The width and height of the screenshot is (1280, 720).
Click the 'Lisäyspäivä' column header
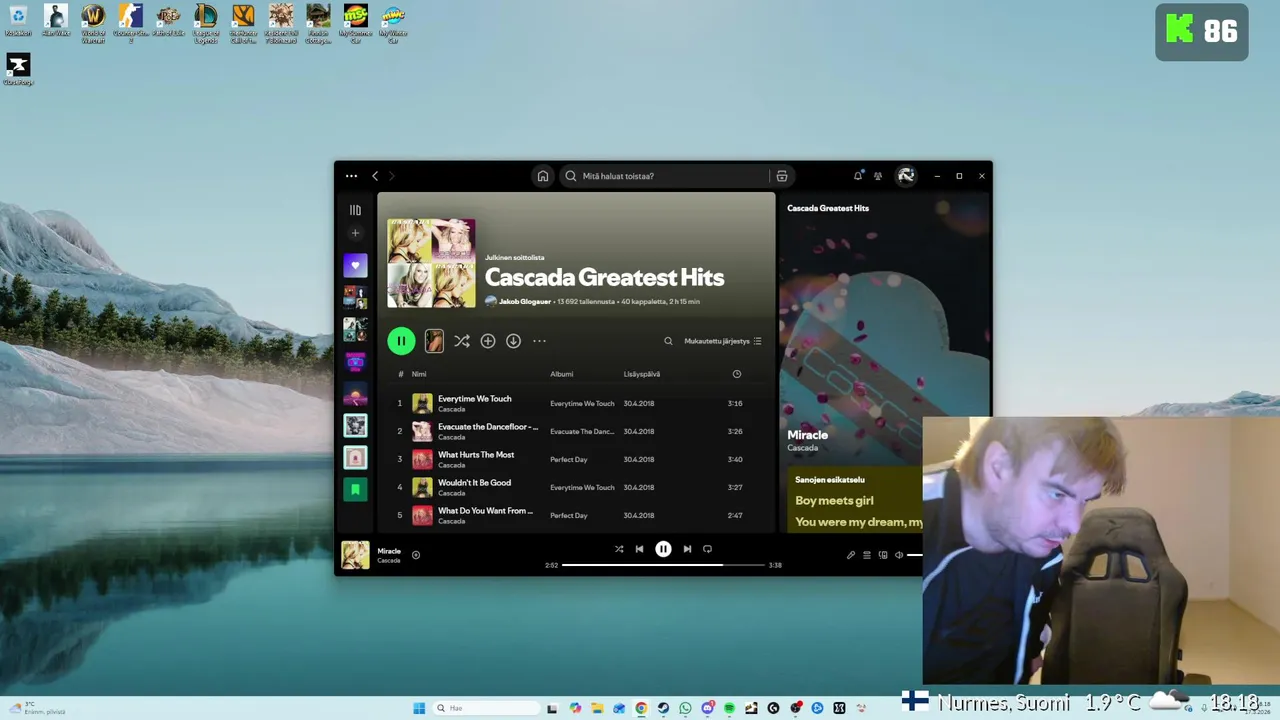tap(642, 374)
